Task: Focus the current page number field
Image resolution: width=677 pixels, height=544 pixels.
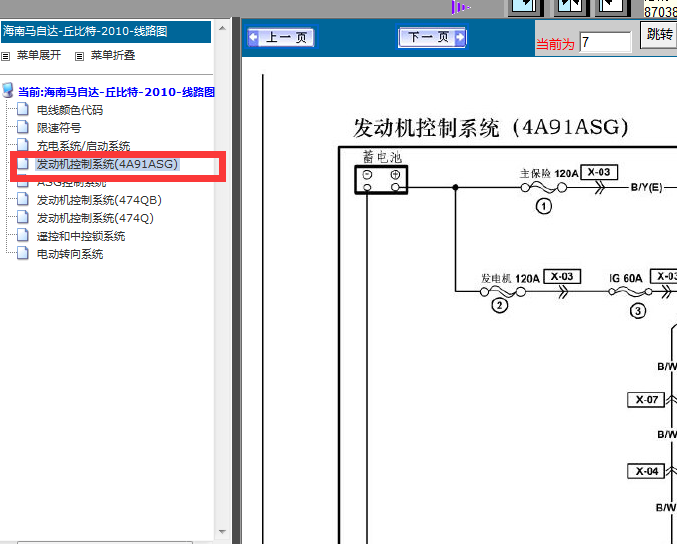Action: [x=605, y=42]
